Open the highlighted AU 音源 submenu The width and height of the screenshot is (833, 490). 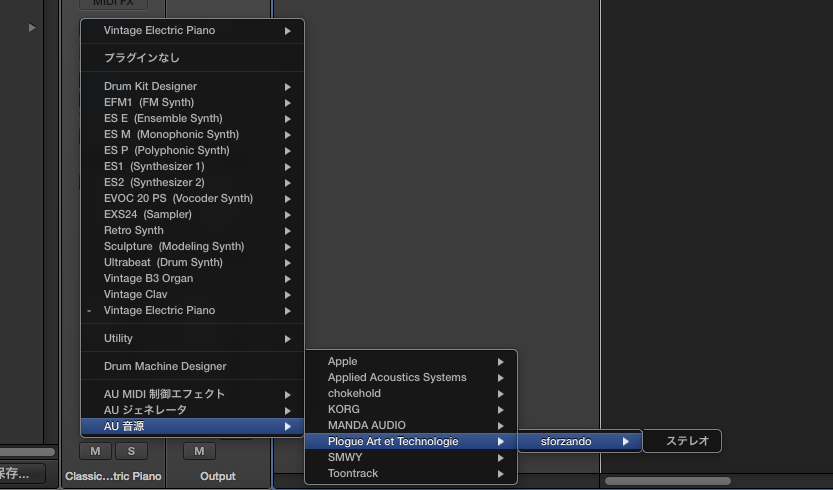pos(192,426)
